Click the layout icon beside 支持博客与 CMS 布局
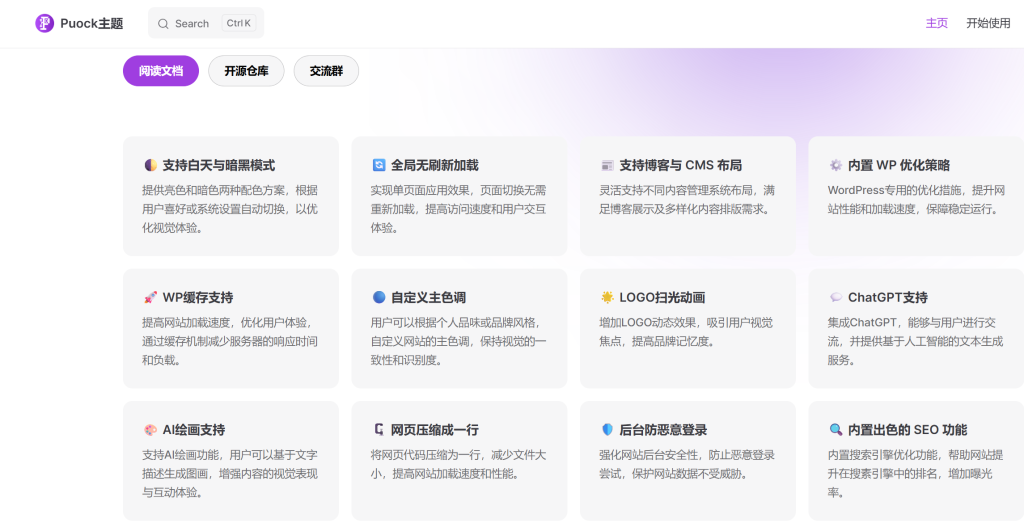1024x523 pixels. 607,165
